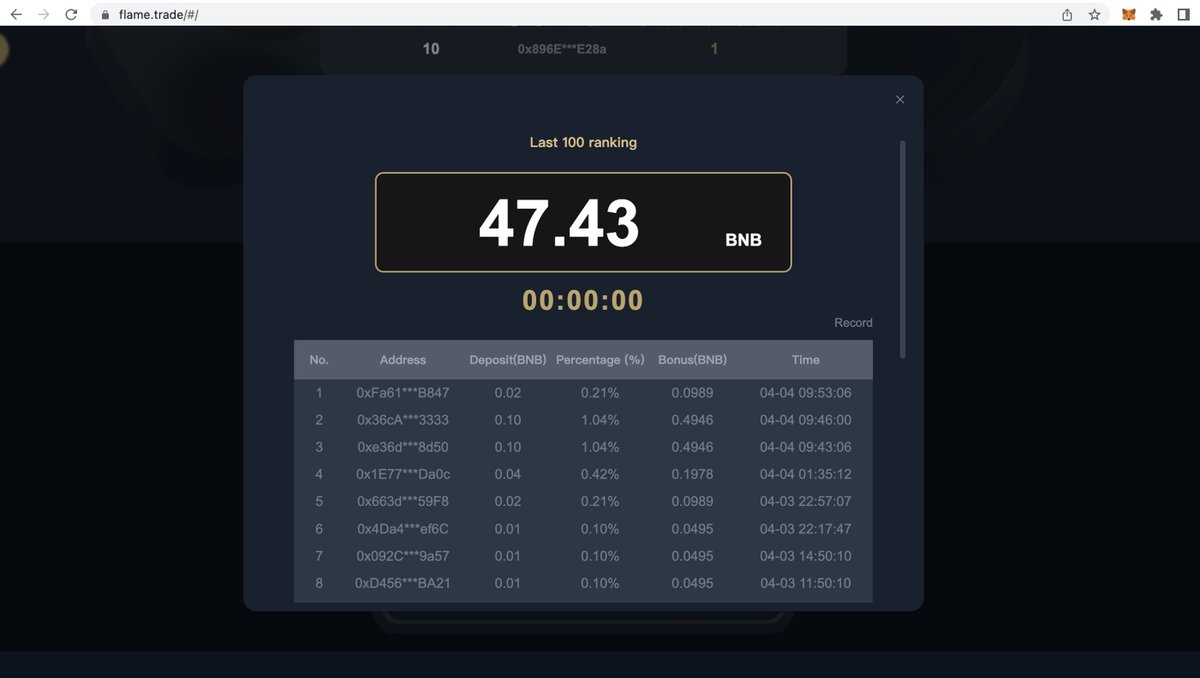This screenshot has width=1200, height=678.
Task: Click the Time column header
Action: [805, 360]
